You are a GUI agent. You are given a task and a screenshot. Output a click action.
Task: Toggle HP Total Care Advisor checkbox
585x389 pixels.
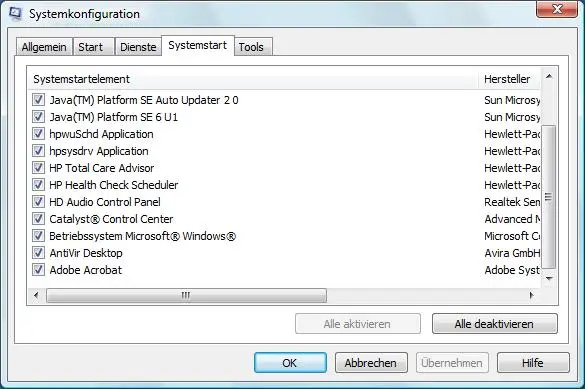(x=38, y=168)
